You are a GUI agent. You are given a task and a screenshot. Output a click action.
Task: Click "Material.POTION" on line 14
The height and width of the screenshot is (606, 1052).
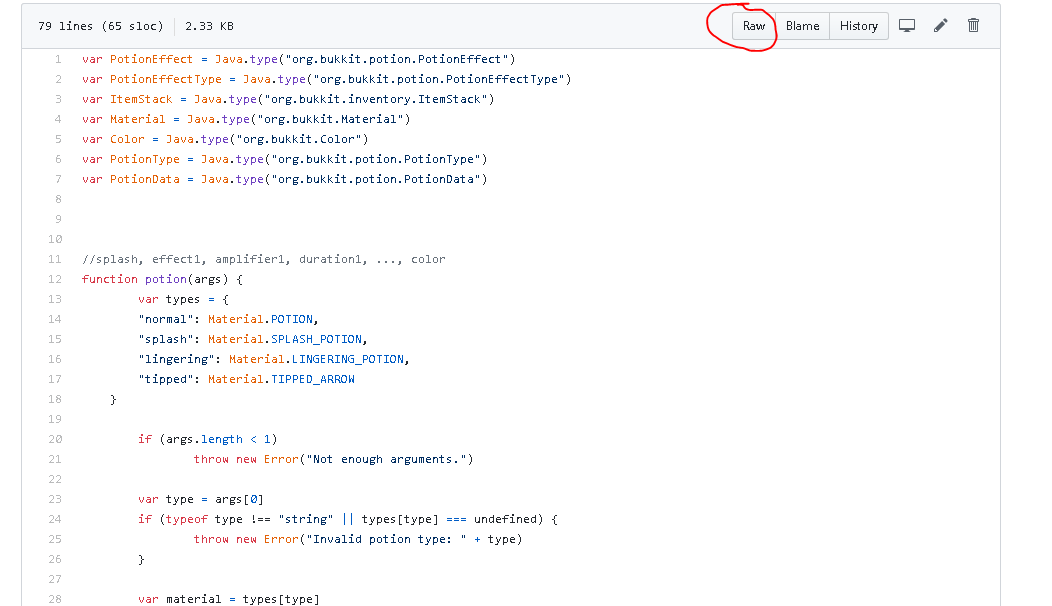click(260, 319)
